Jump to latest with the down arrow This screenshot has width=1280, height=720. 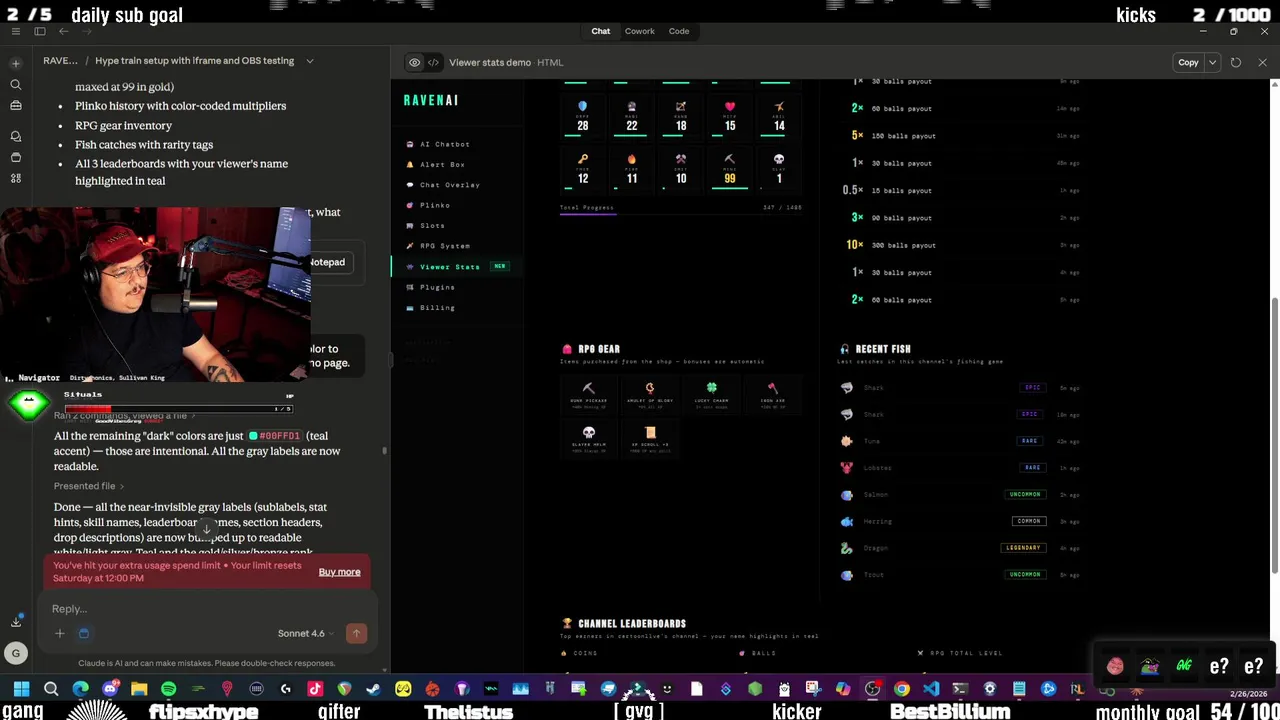point(207,528)
